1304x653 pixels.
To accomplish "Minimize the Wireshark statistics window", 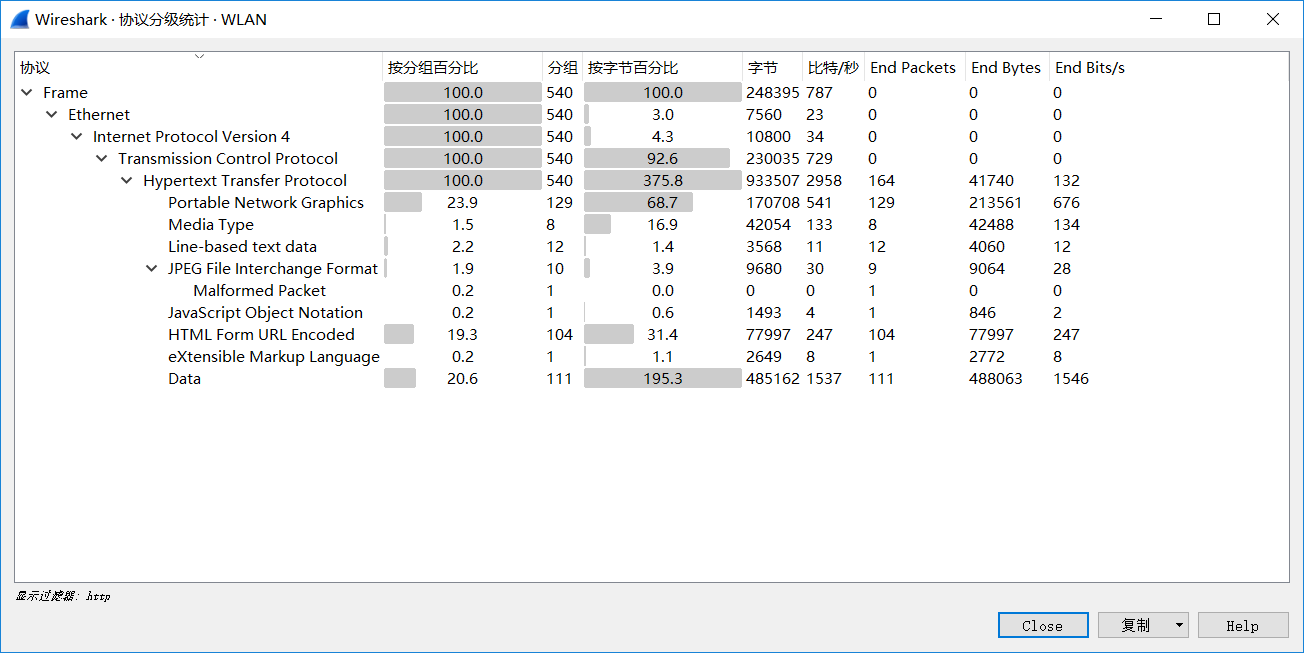I will [x=1156, y=19].
